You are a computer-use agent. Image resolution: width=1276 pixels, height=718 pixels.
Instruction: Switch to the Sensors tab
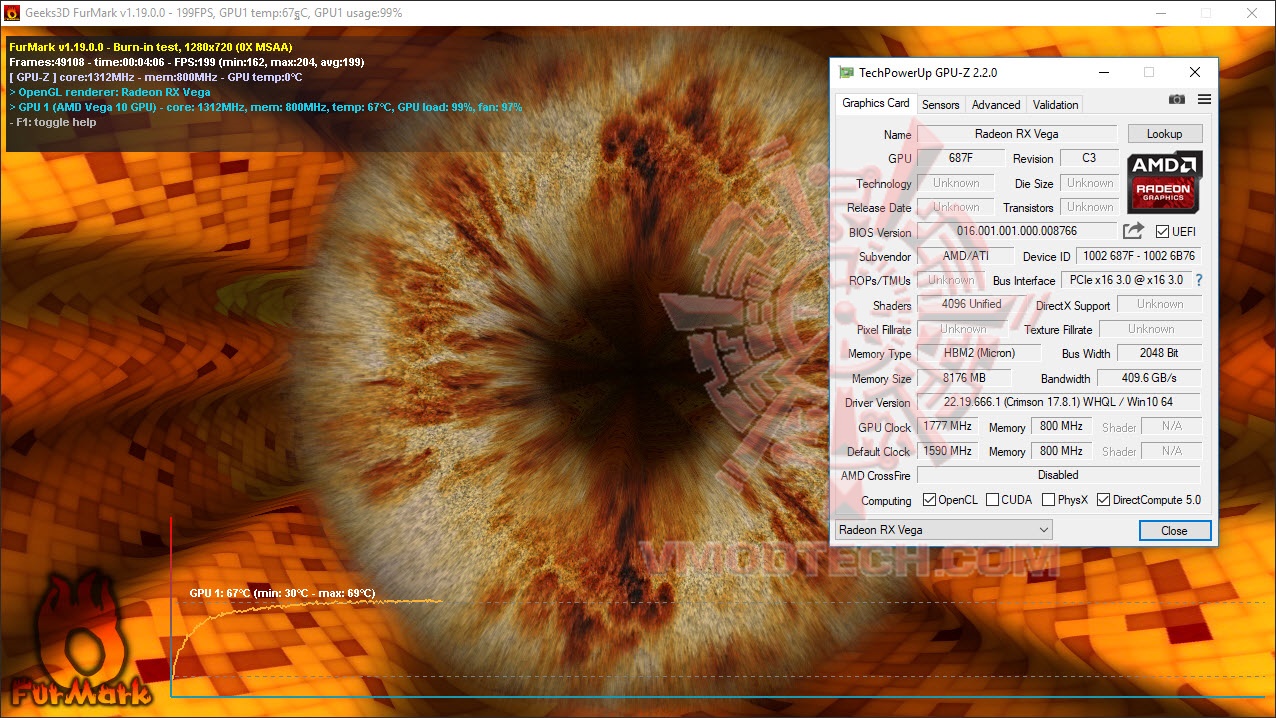pos(941,105)
